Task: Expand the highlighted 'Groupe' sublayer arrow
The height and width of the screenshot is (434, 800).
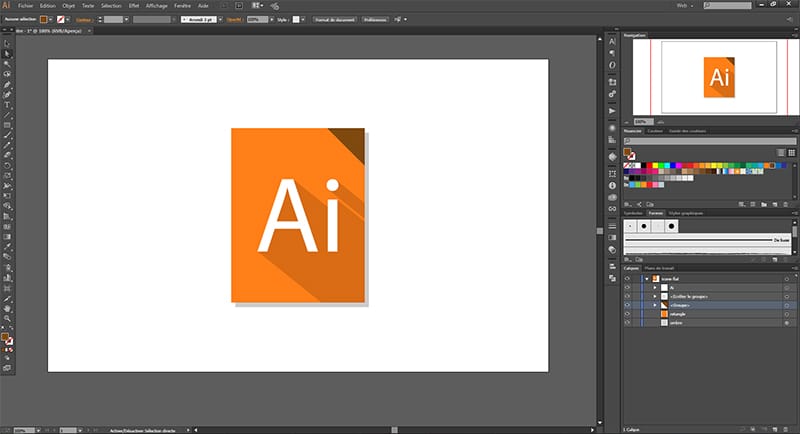Action: point(655,305)
